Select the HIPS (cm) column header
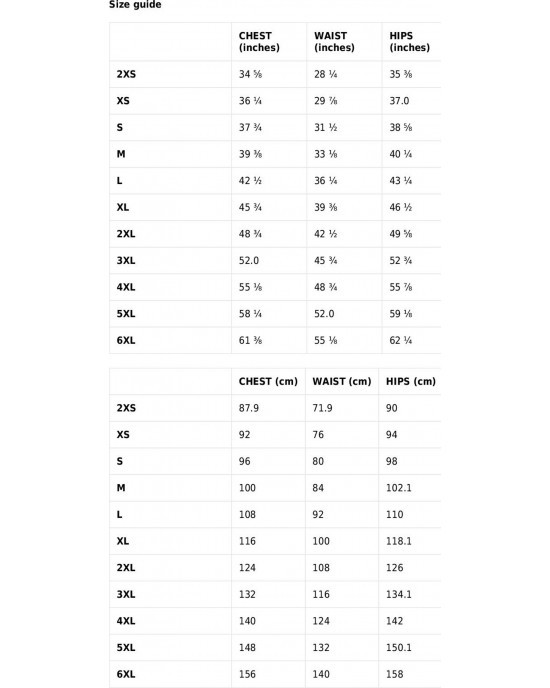Screen dimensions: 550x688 411,381
